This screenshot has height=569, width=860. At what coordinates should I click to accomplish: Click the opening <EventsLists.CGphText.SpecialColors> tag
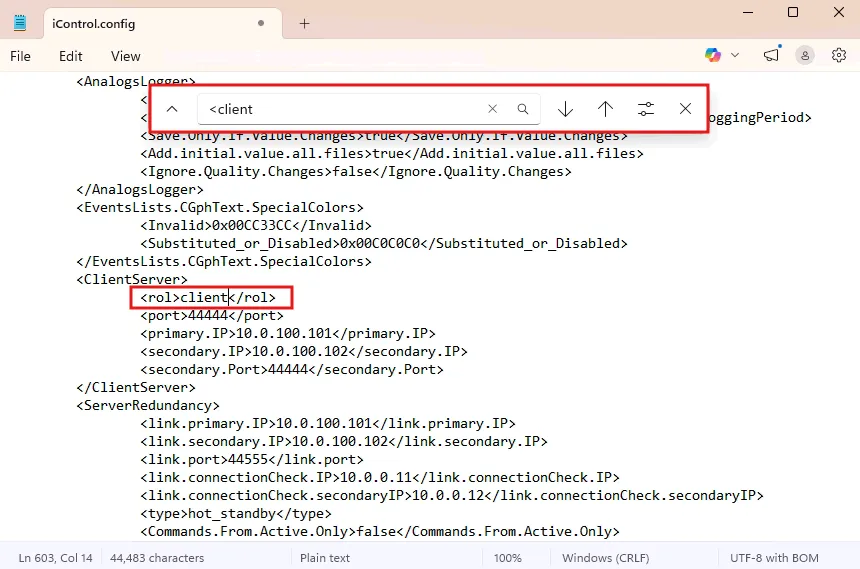tap(219, 207)
